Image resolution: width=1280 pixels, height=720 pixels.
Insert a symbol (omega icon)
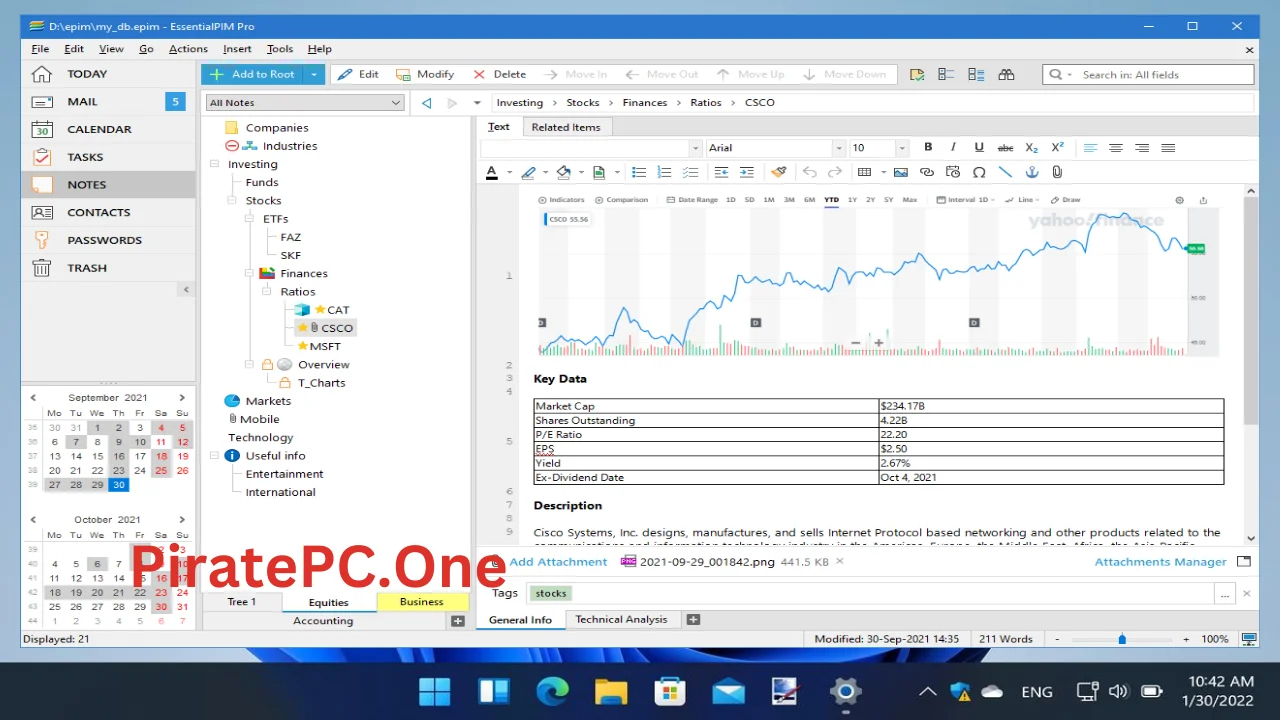979,172
